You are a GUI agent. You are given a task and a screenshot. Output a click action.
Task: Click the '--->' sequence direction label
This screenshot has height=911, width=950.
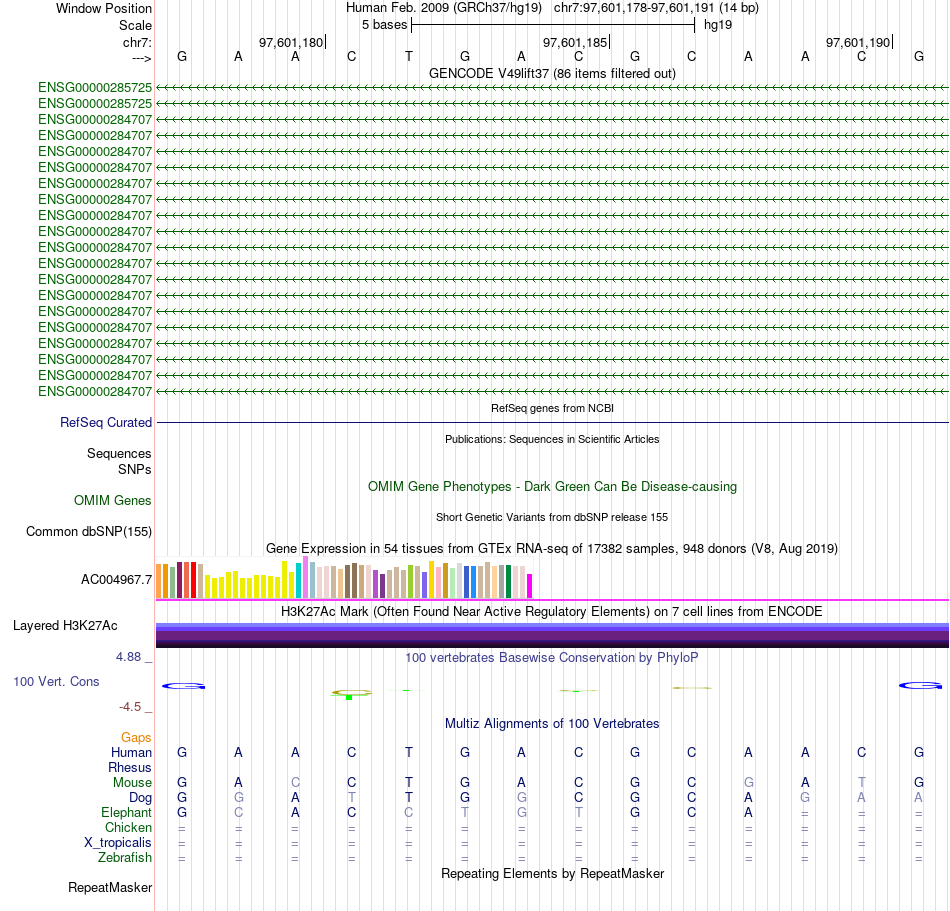tap(141, 58)
